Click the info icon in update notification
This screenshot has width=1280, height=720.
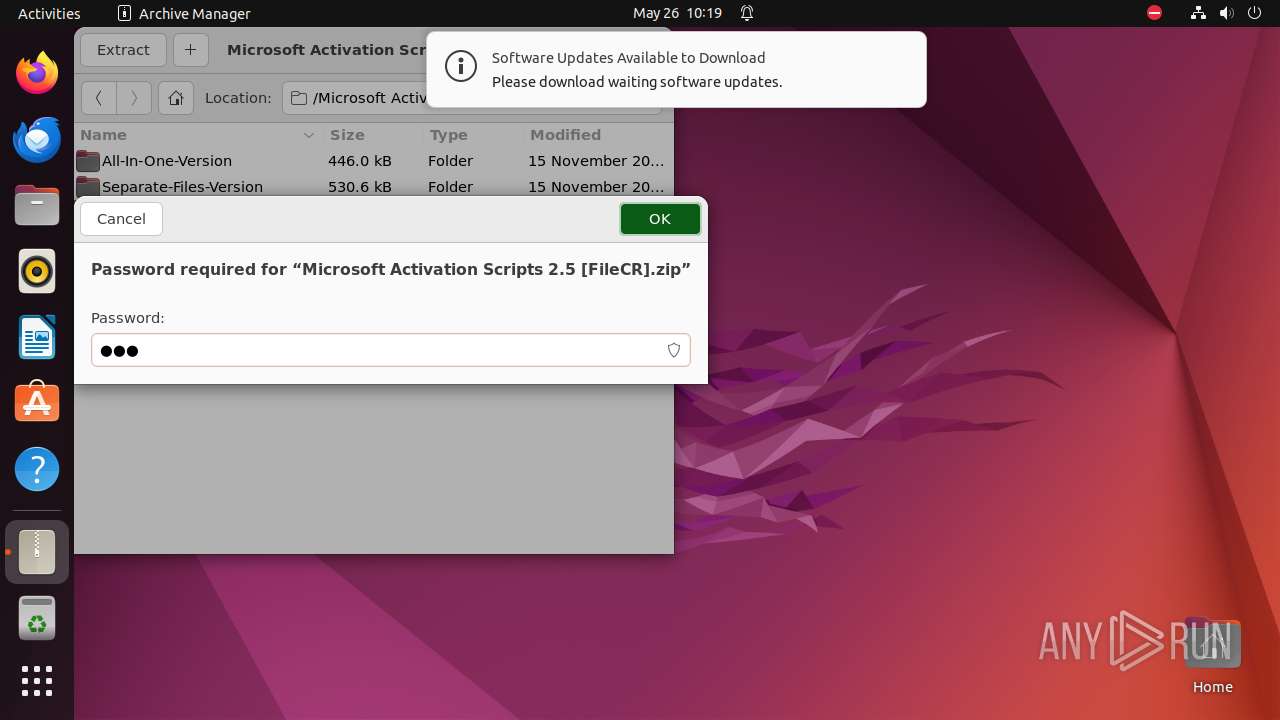pos(461,67)
